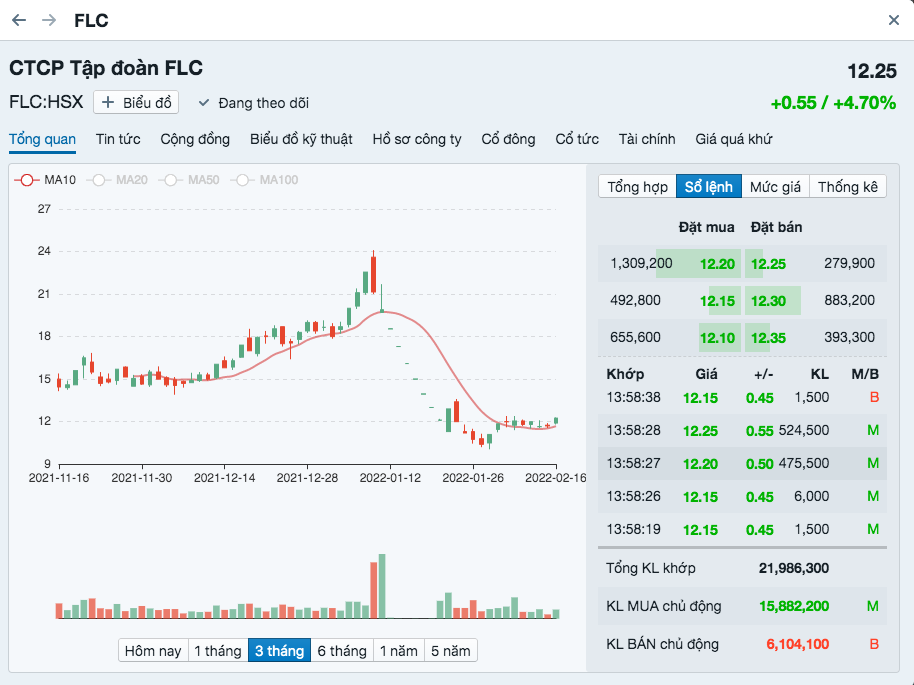Set chart range to 1 tháng

click(218, 651)
